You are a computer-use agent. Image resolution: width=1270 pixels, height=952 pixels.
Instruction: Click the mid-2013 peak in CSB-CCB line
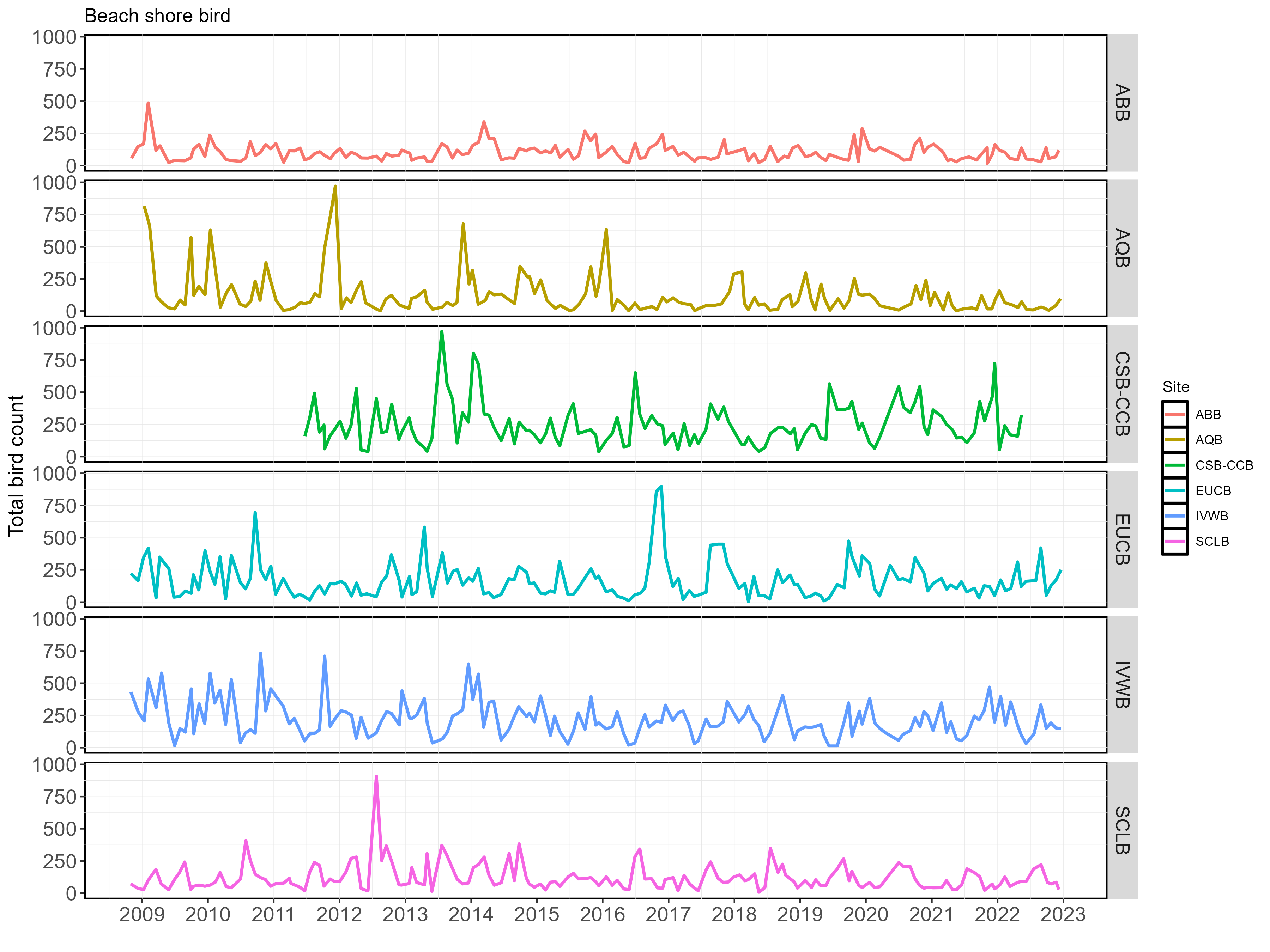click(x=442, y=332)
